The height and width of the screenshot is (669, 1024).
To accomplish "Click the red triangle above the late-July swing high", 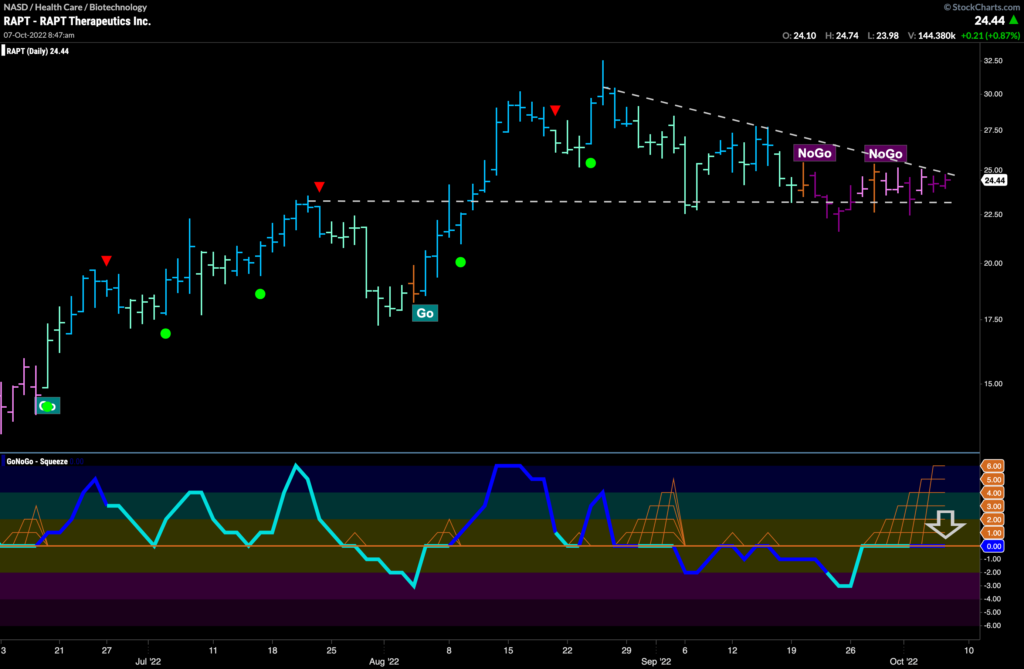I will [318, 186].
